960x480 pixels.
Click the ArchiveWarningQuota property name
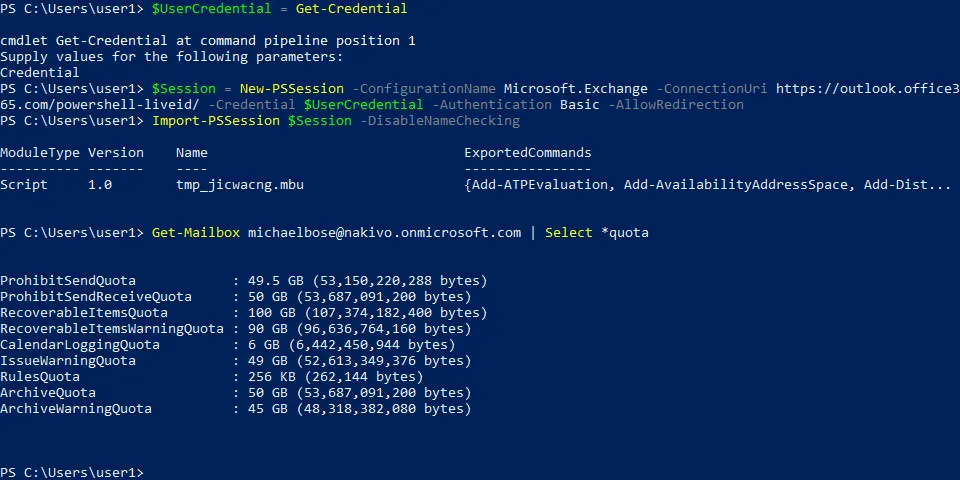click(x=76, y=409)
